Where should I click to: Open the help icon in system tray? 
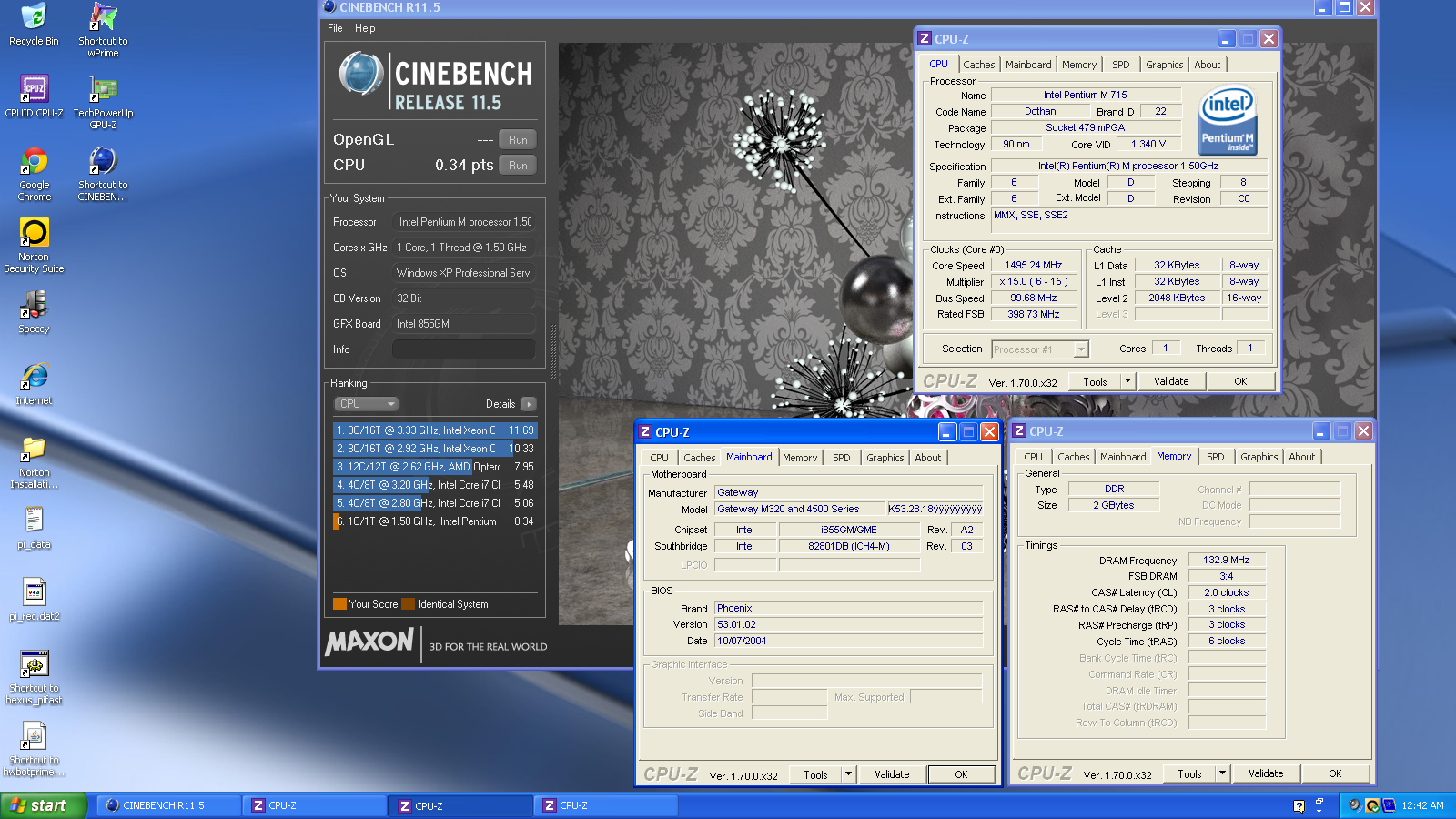(x=1299, y=805)
